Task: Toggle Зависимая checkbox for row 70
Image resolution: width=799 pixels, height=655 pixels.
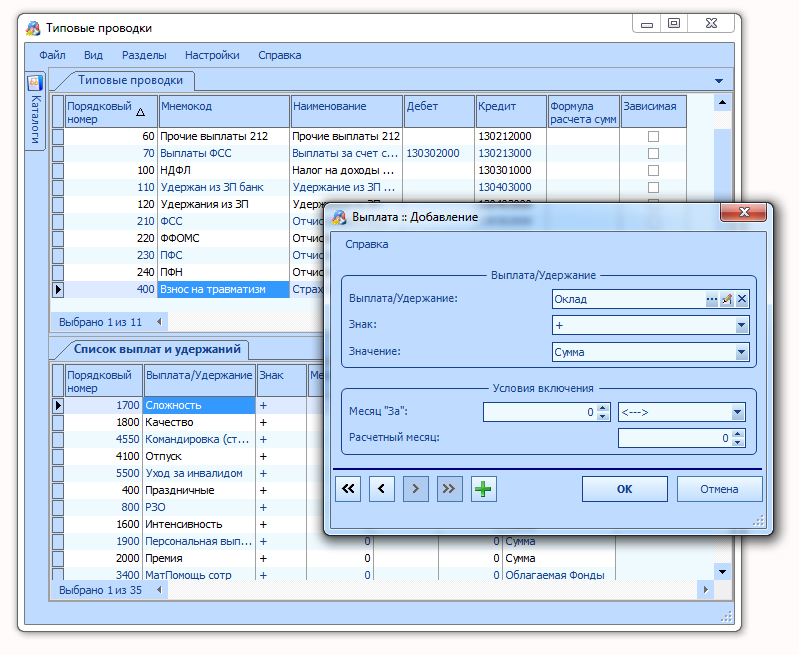Action: [653, 153]
